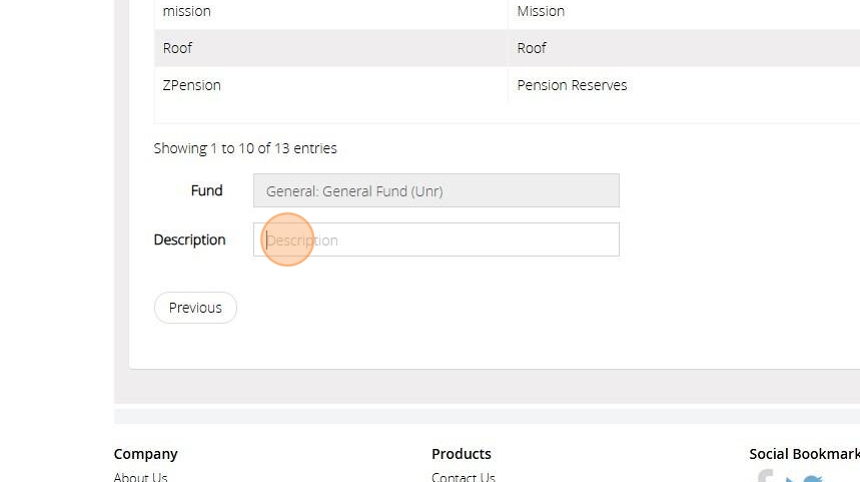Select the Pension Reserves description cell
This screenshot has height=482, width=860.
point(572,85)
